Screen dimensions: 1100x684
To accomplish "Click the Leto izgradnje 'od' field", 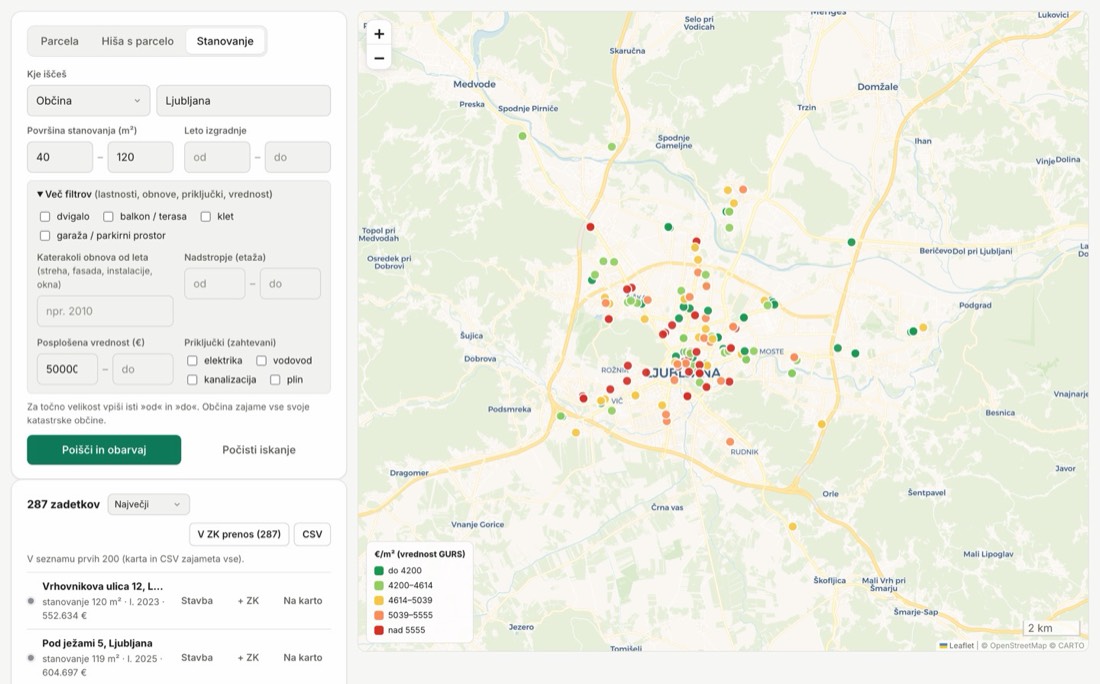I will [x=217, y=157].
